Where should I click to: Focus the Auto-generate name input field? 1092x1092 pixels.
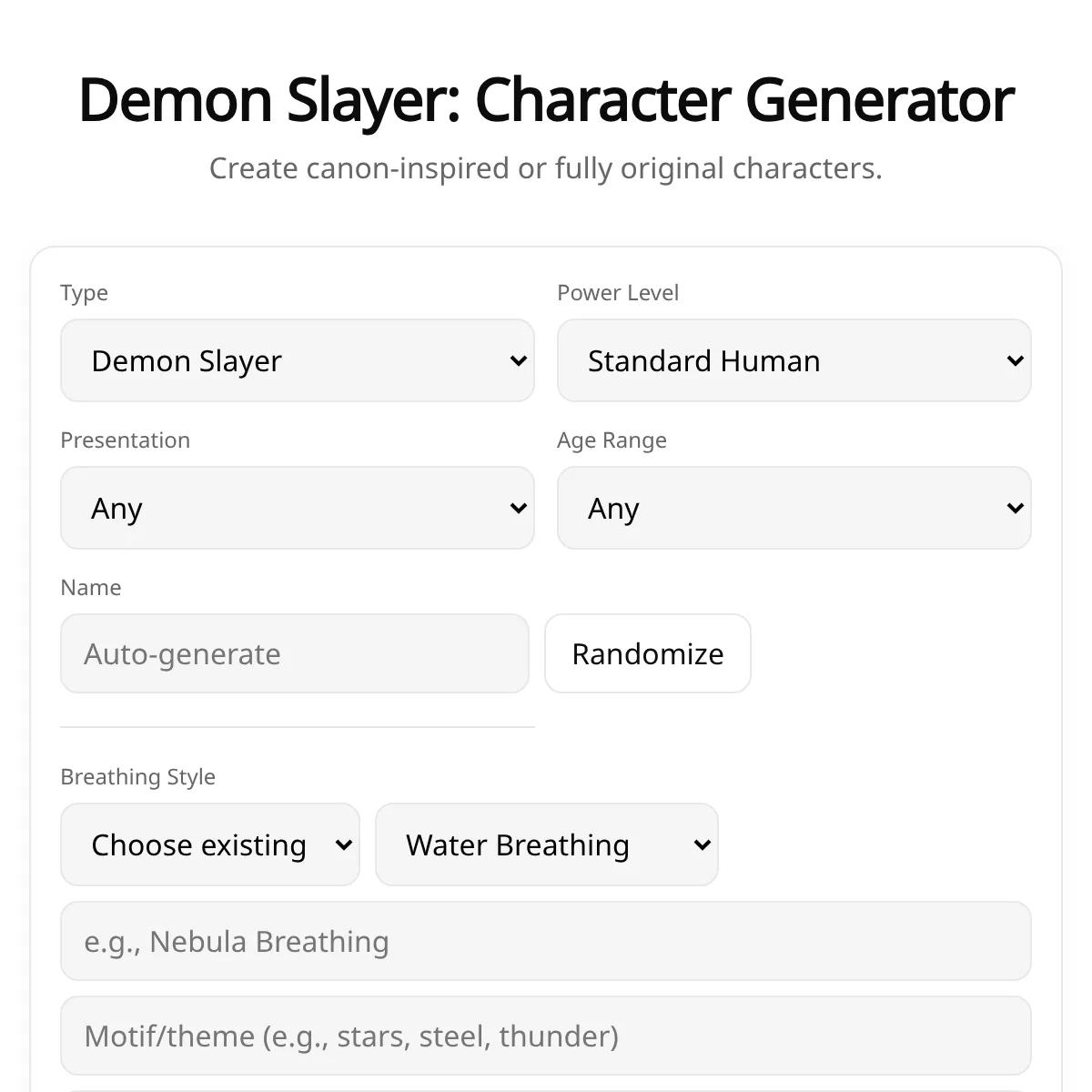(x=294, y=653)
